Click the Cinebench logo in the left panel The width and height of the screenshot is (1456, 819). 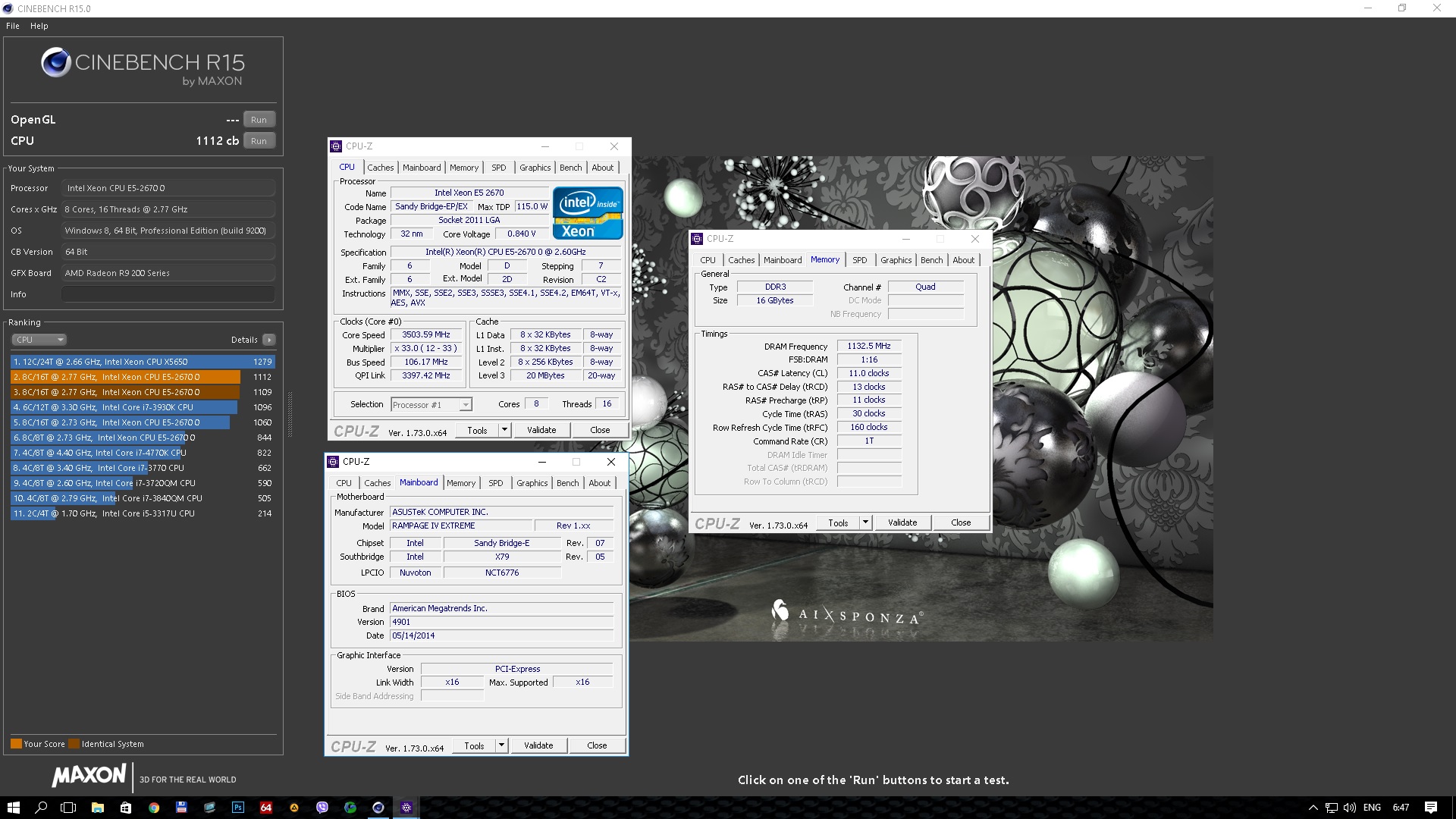pyautogui.click(x=143, y=67)
